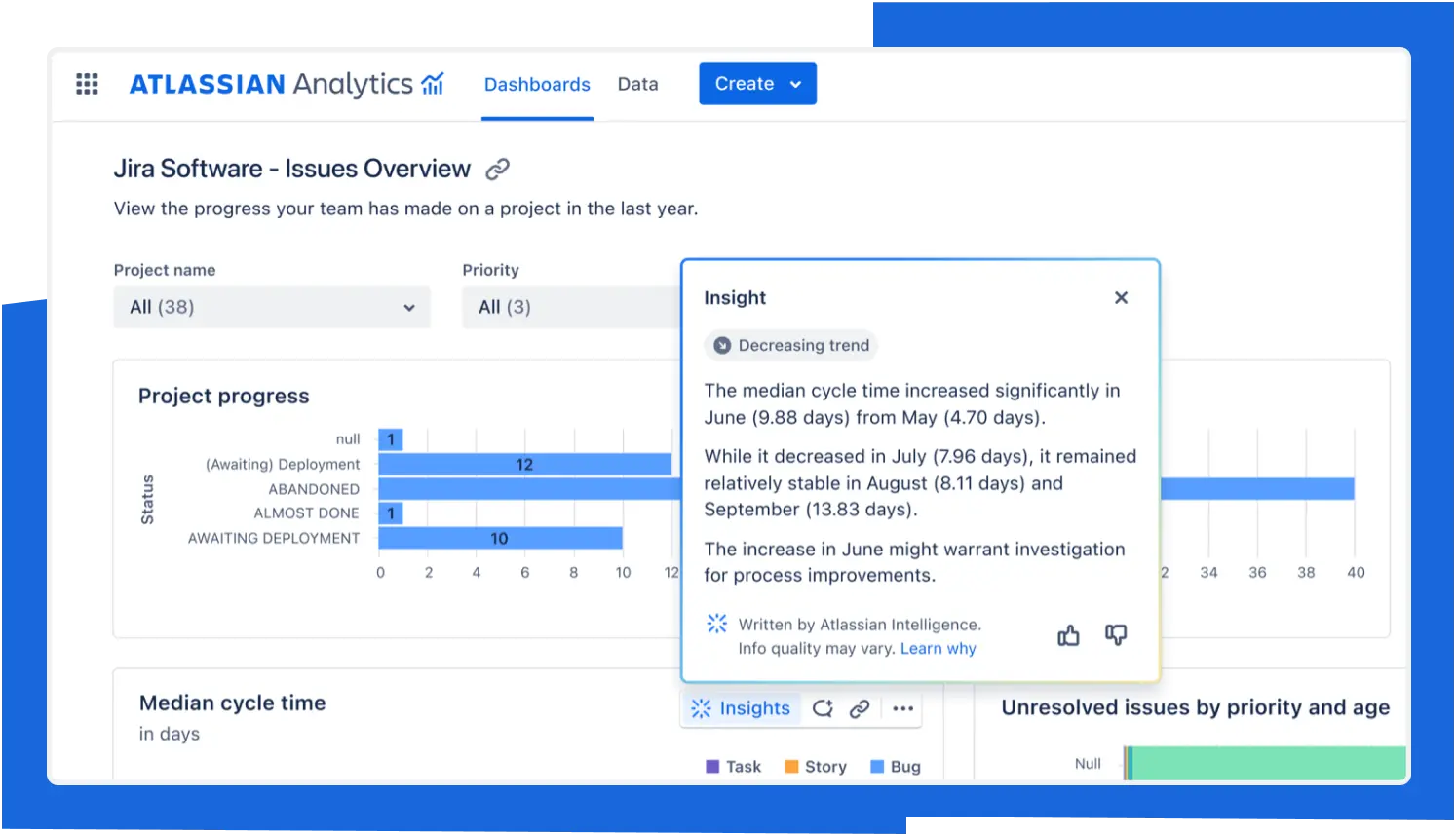Click the Insight popup heading
This screenshot has width=1456, height=836.
[735, 298]
